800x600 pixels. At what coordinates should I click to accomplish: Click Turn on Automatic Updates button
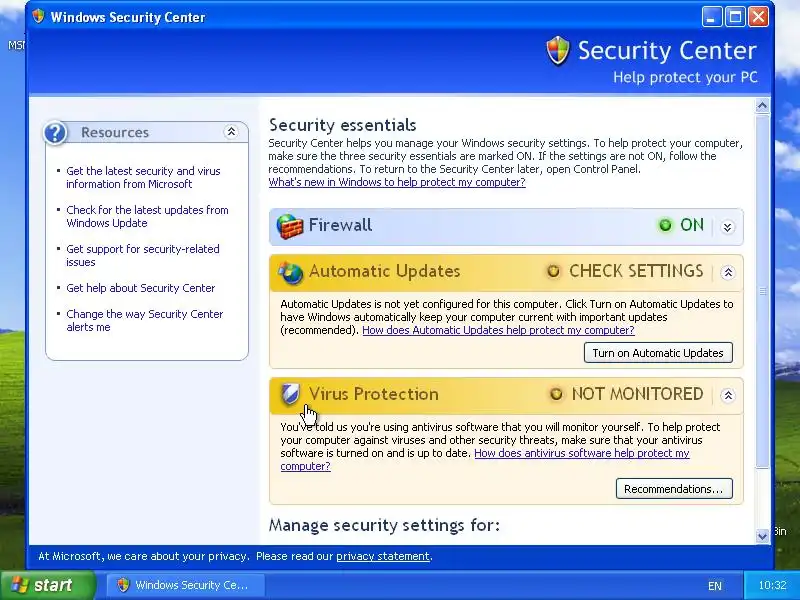[658, 353]
